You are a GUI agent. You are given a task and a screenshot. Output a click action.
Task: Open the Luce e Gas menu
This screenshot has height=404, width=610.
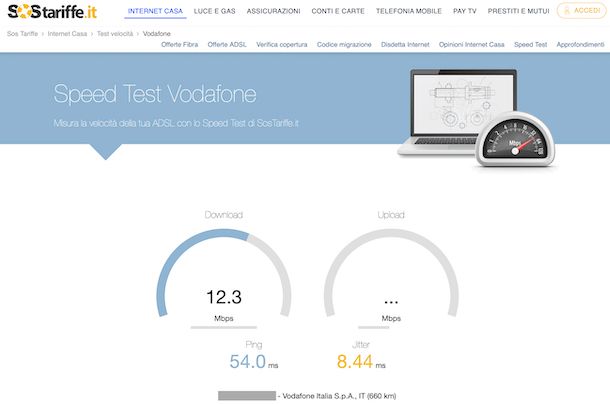[214, 11]
